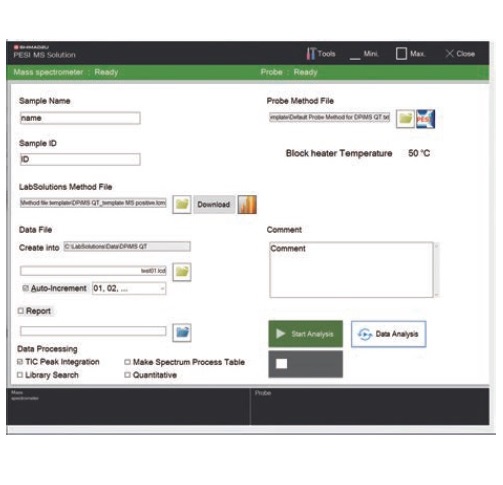Browse for Probe Method File folder icon

pyautogui.click(x=405, y=119)
